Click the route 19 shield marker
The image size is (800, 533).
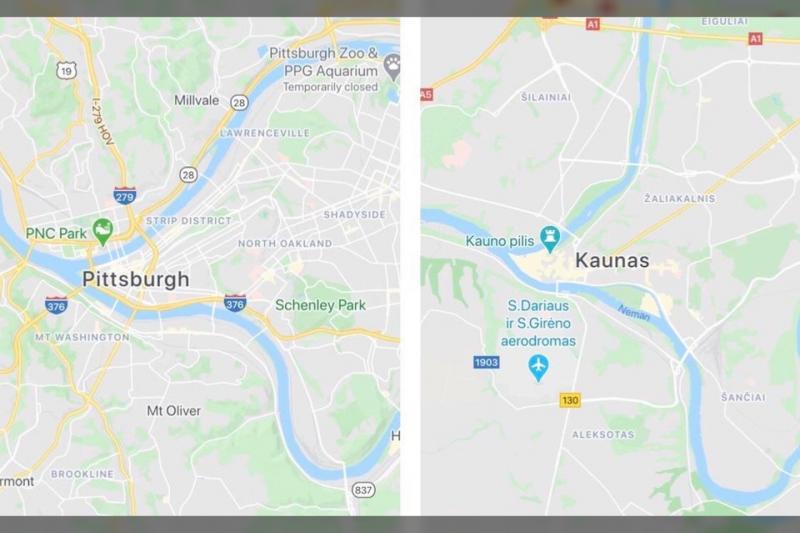[x=66, y=71]
